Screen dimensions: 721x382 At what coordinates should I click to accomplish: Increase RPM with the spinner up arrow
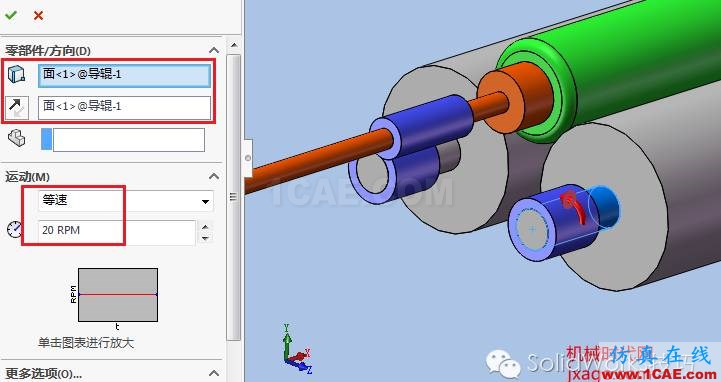206,227
